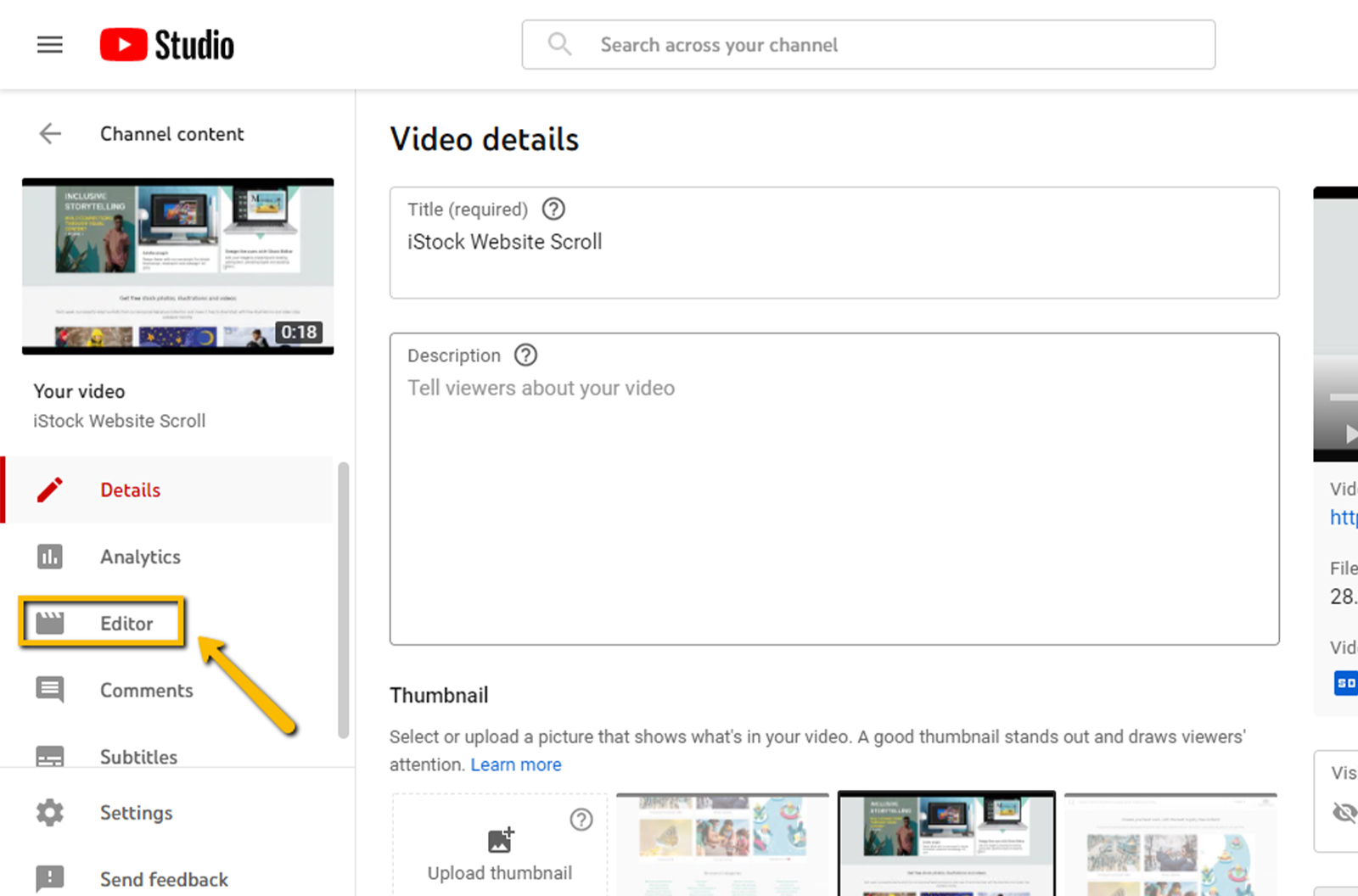Click the Analytics bar chart icon
Viewport: 1358px width, 896px height.
click(x=50, y=557)
